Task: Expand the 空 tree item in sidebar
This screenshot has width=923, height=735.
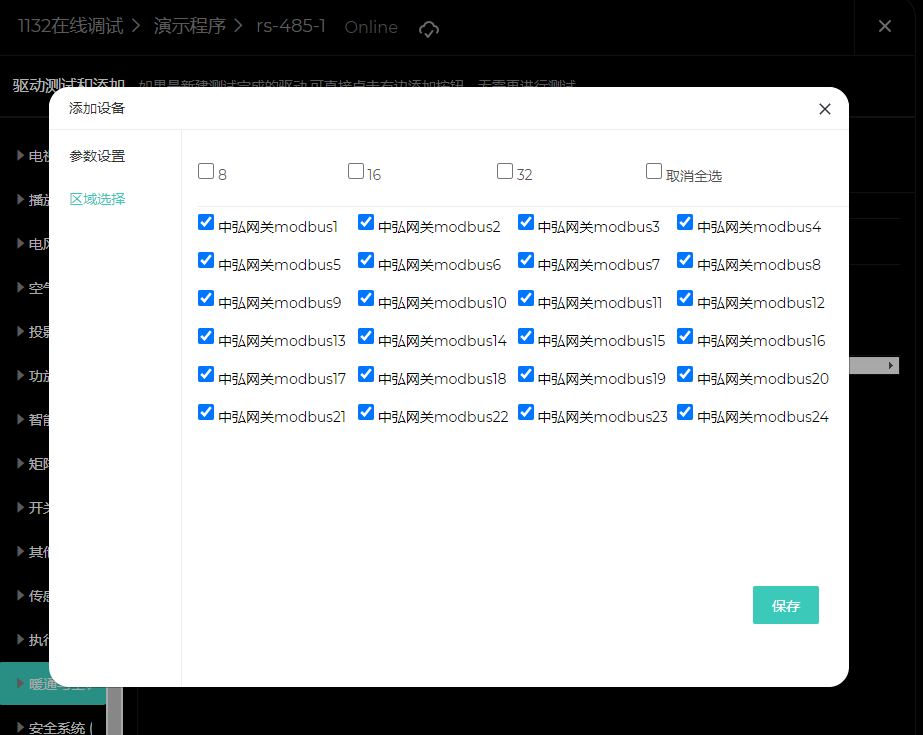Action: (21, 288)
